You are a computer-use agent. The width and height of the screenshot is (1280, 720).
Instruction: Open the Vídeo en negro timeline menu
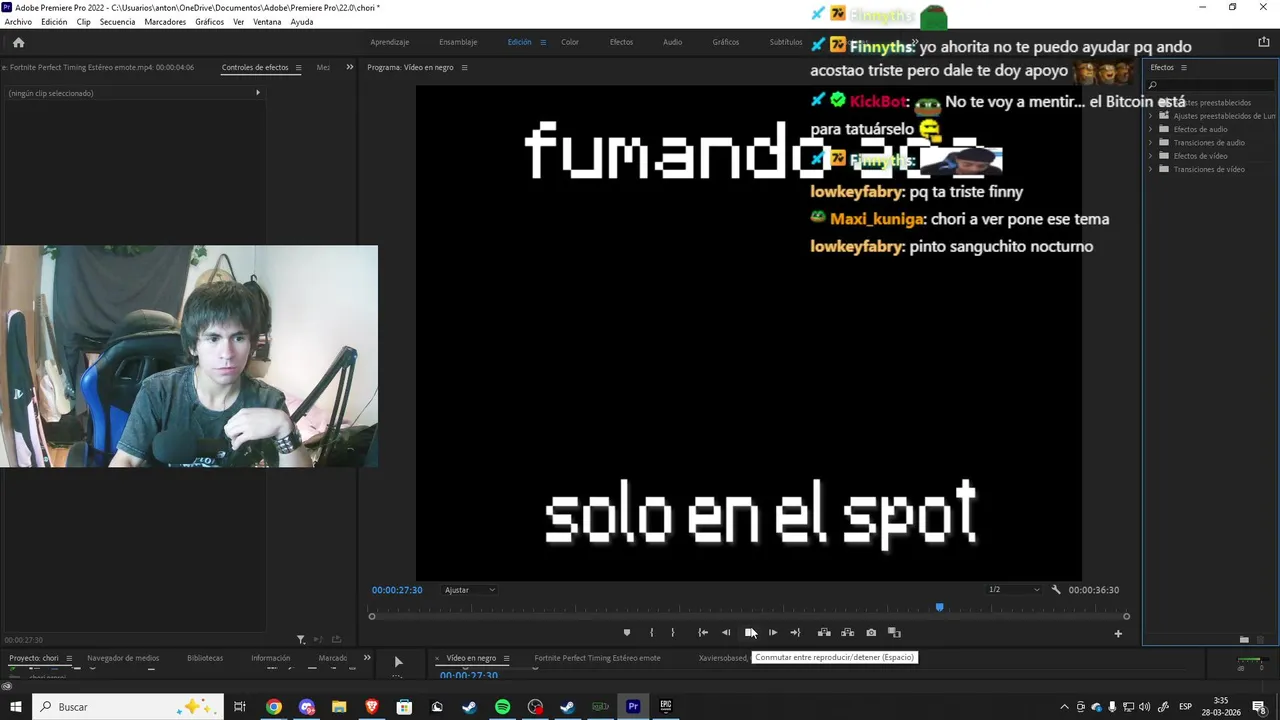tap(506, 658)
